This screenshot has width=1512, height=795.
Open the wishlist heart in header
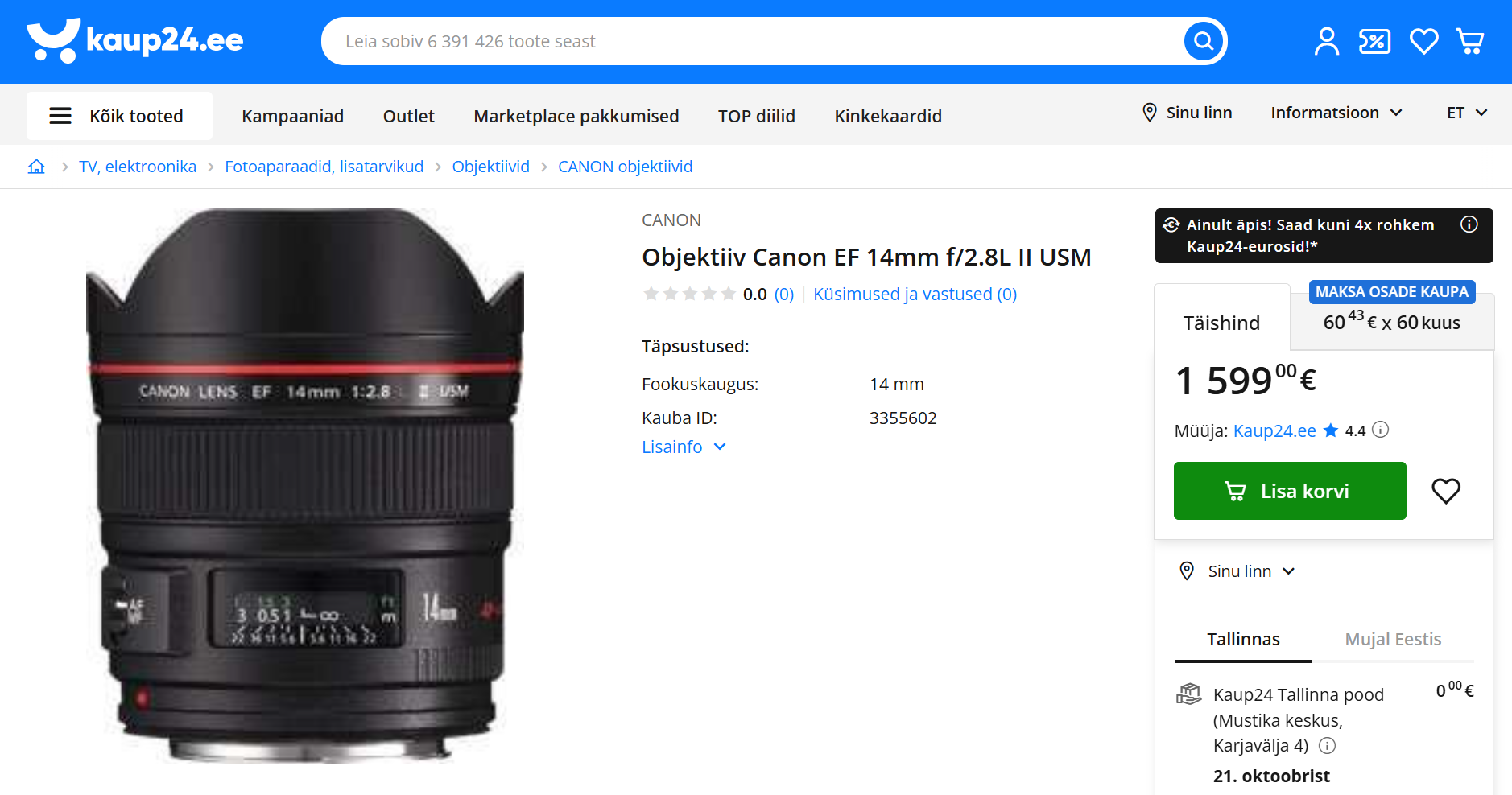pos(1423,41)
